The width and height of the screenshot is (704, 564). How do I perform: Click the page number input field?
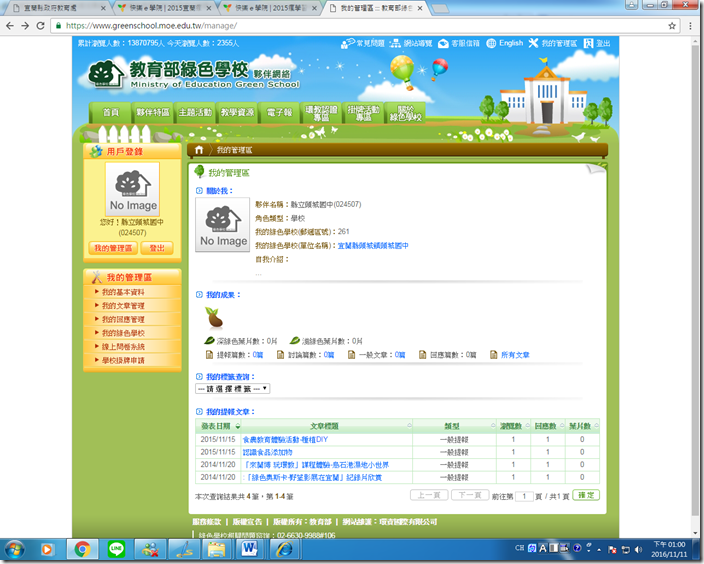point(523,495)
